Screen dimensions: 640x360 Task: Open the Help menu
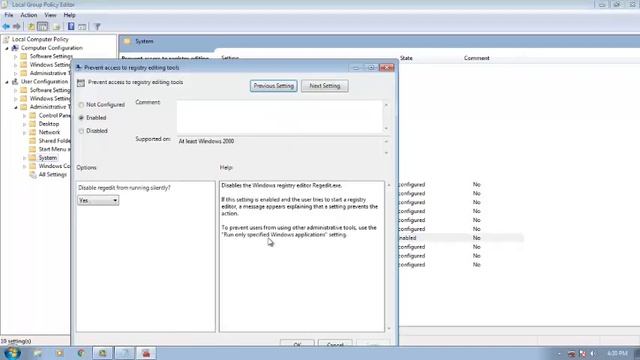click(69, 15)
